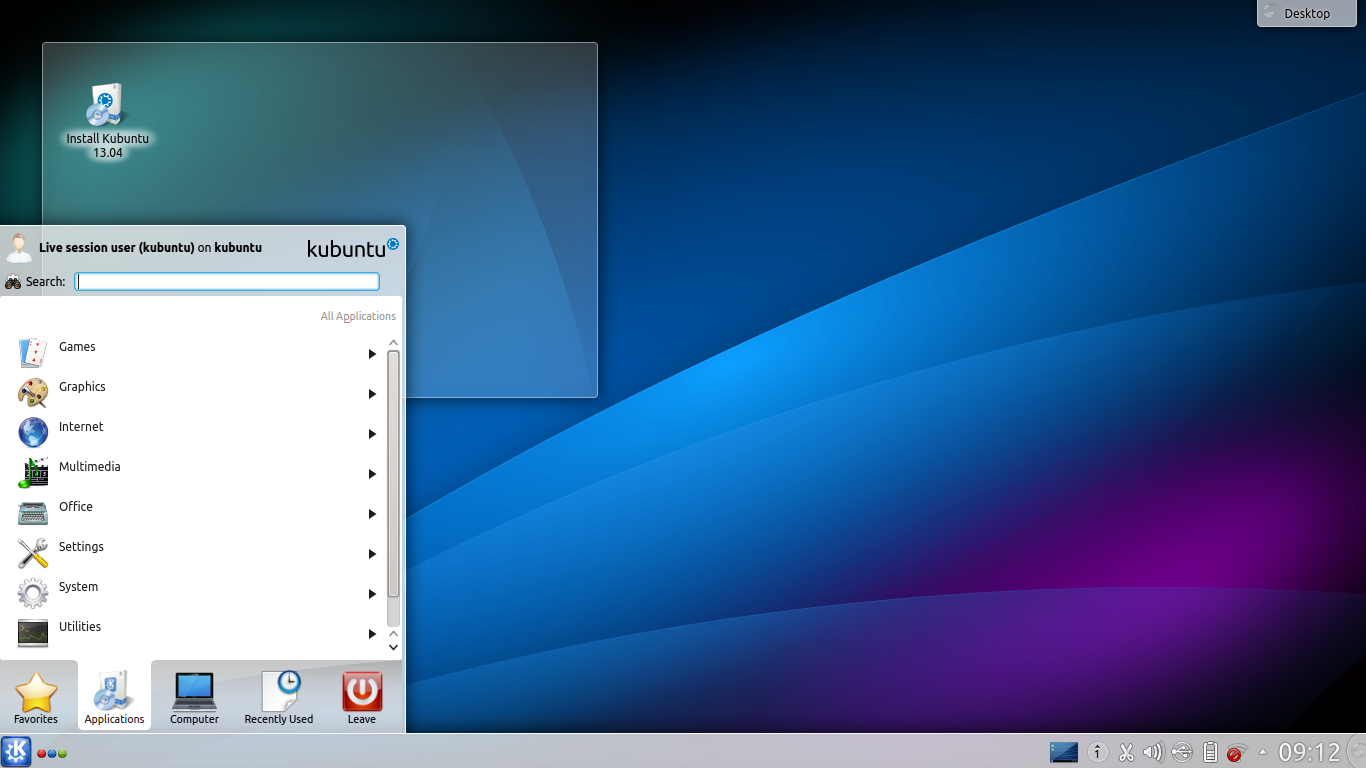
Task: Click the Office typewriter icon
Action: click(33, 513)
